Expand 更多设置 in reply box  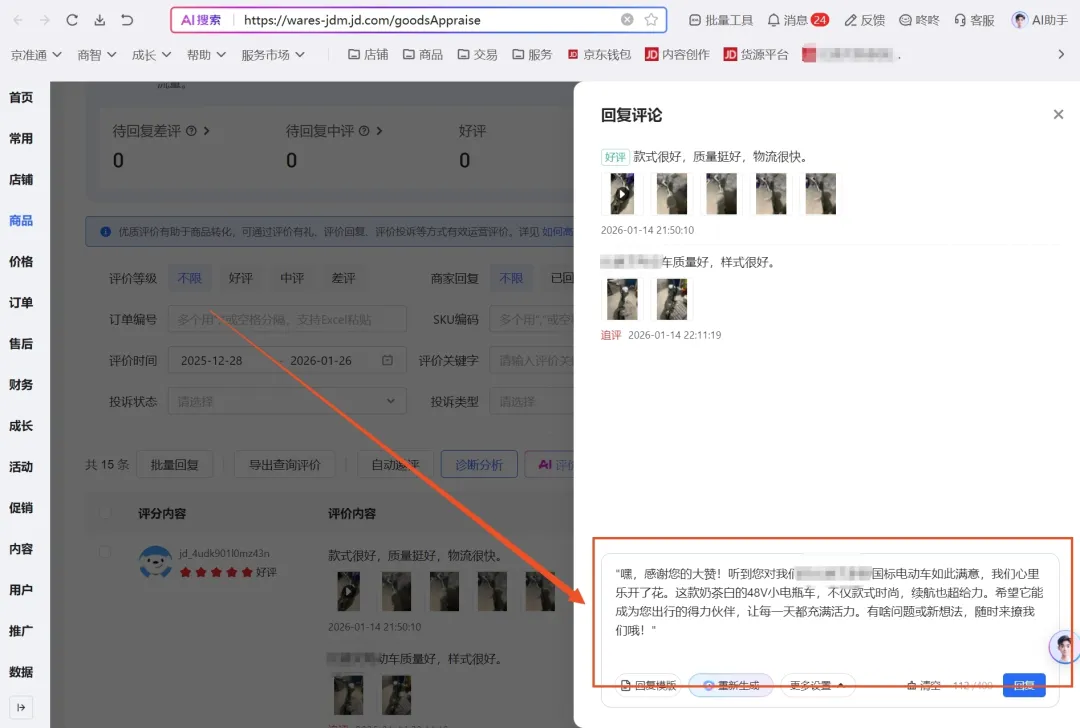coord(817,685)
